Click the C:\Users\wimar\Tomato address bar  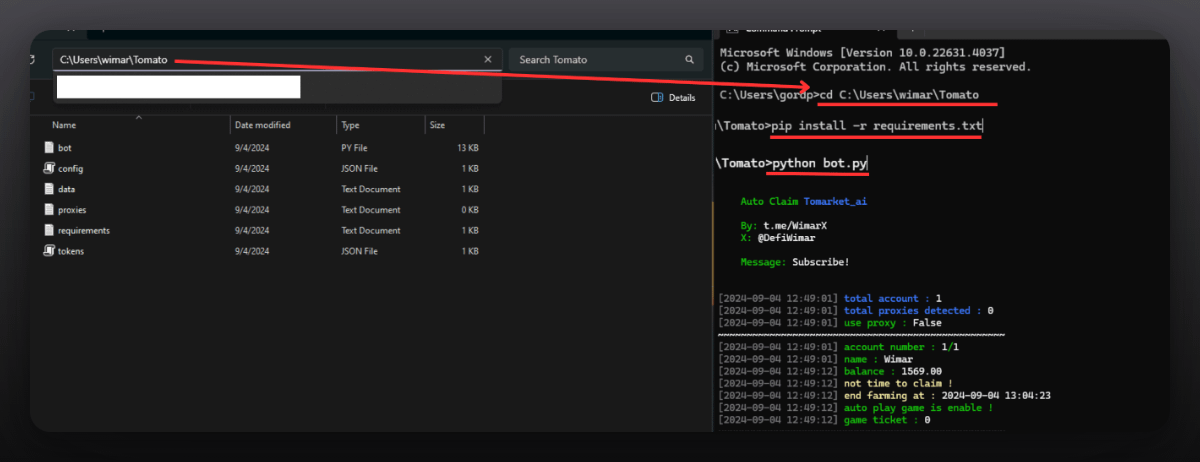(277, 60)
